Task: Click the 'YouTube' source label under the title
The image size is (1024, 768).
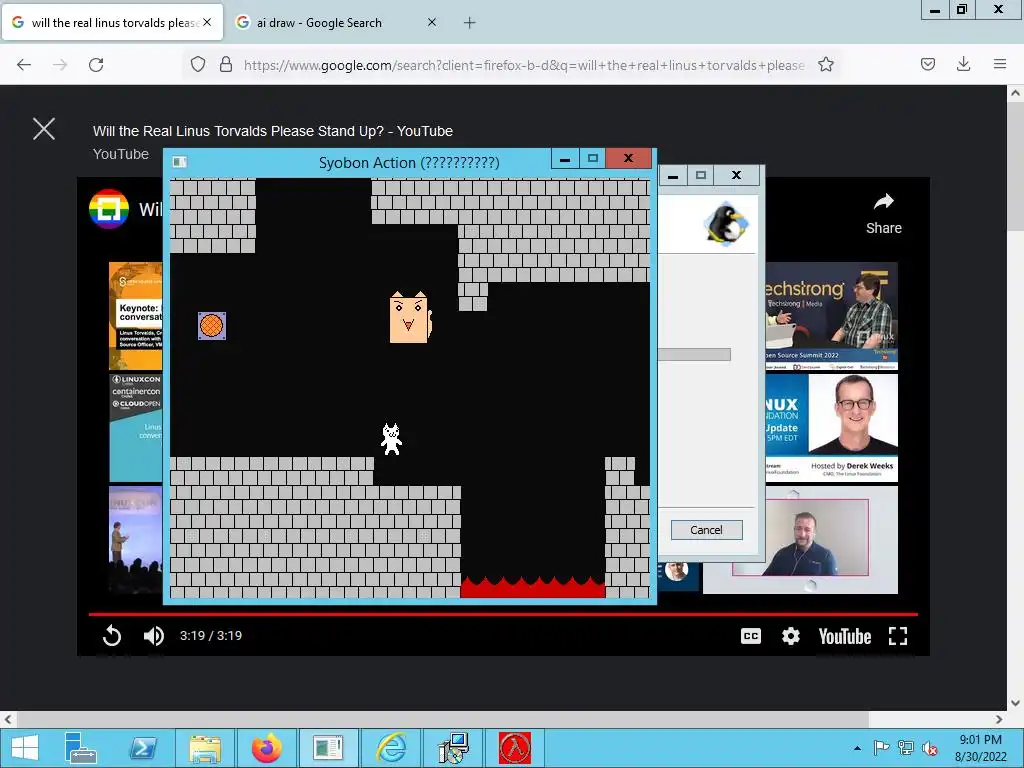Action: click(x=121, y=154)
